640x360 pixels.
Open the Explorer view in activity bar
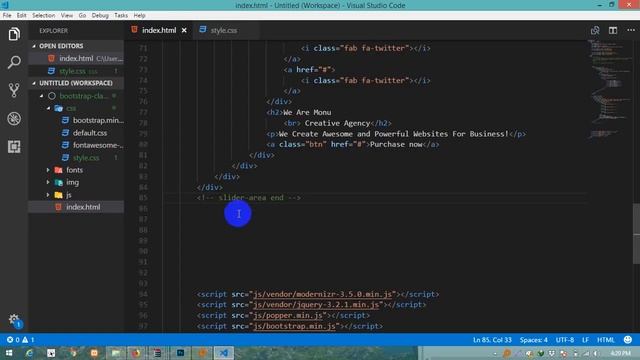(14, 34)
